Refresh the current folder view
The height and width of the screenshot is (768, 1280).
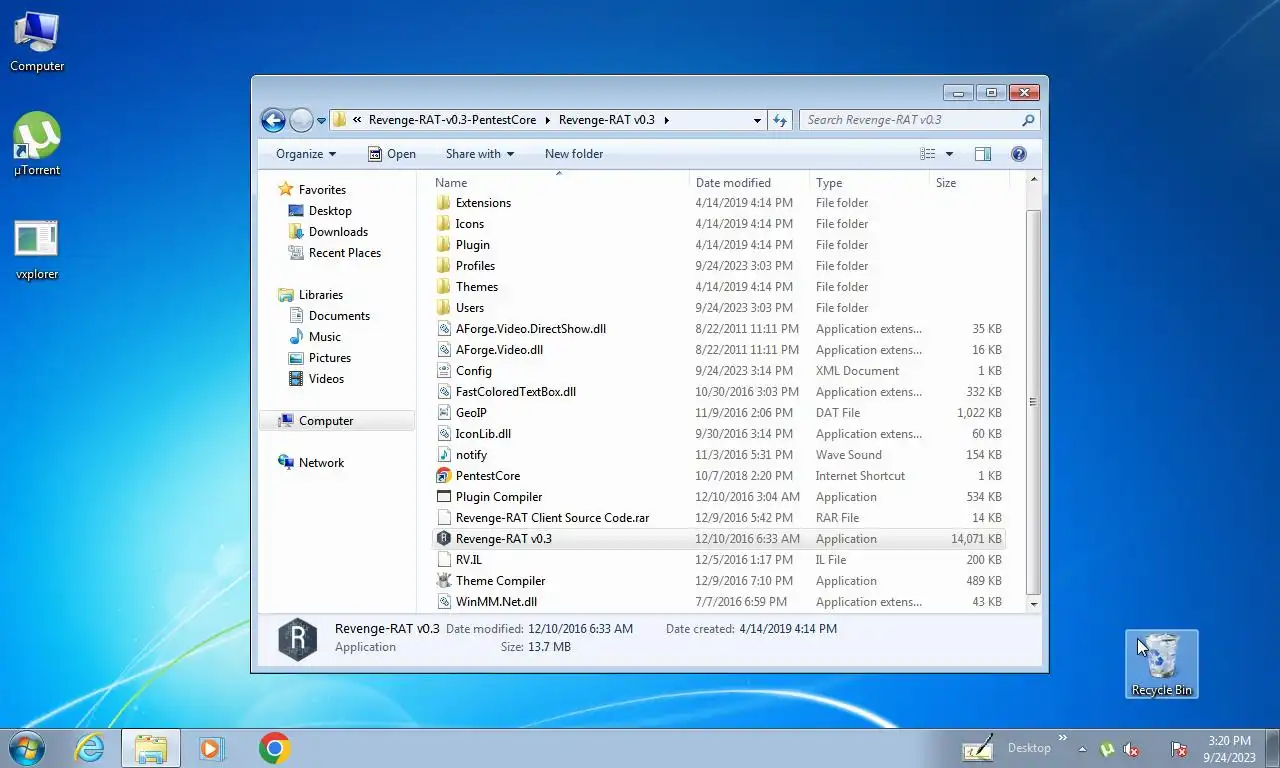[x=781, y=120]
